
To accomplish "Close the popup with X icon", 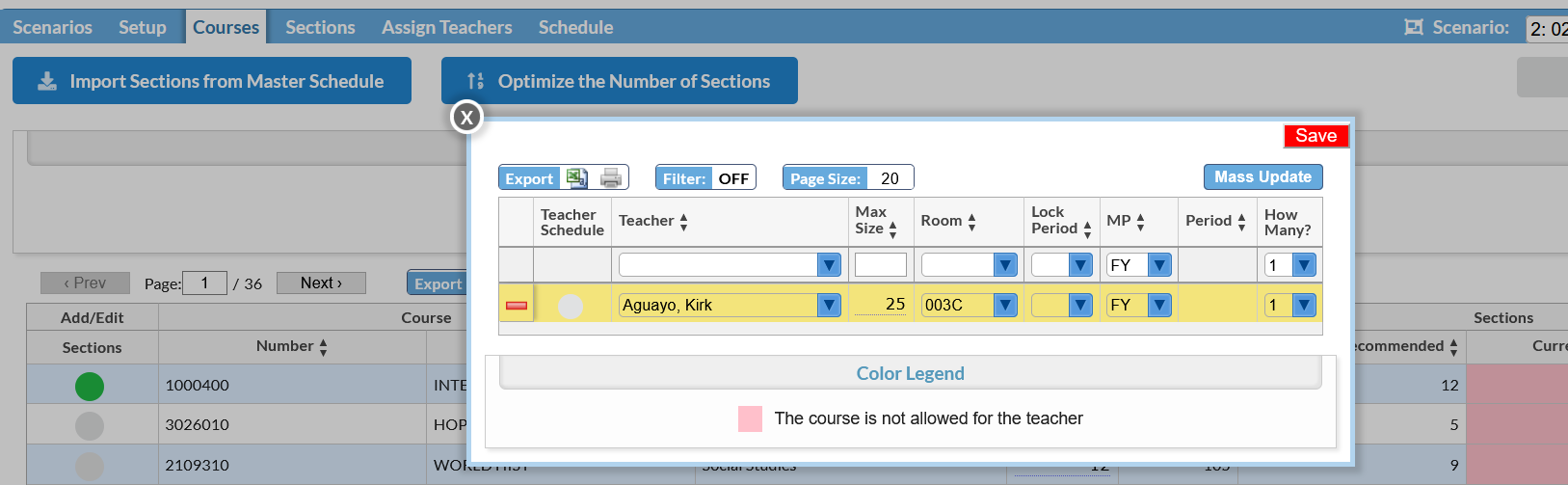I will point(466,118).
